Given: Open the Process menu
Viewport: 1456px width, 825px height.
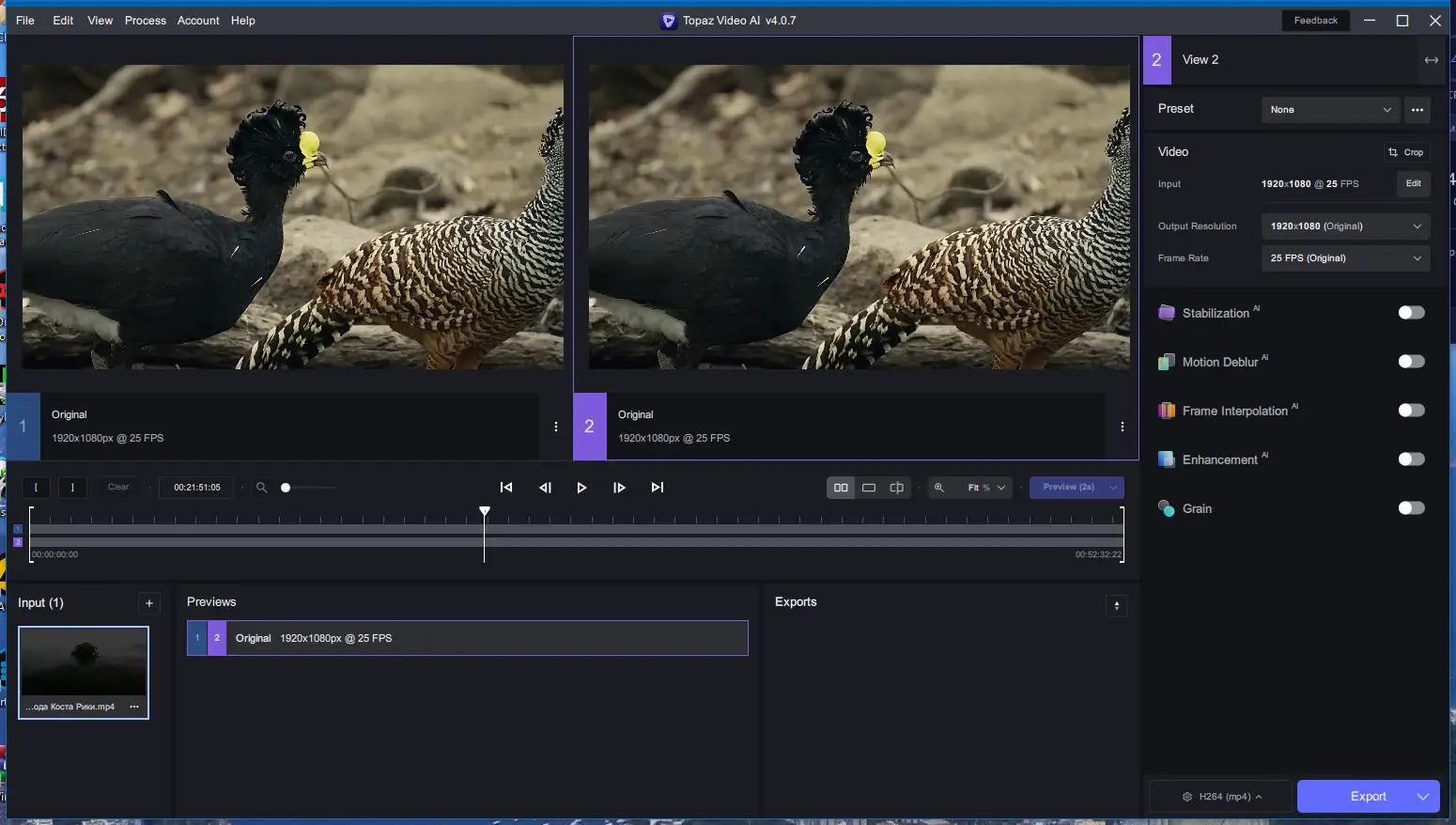Looking at the screenshot, I should click(x=146, y=20).
